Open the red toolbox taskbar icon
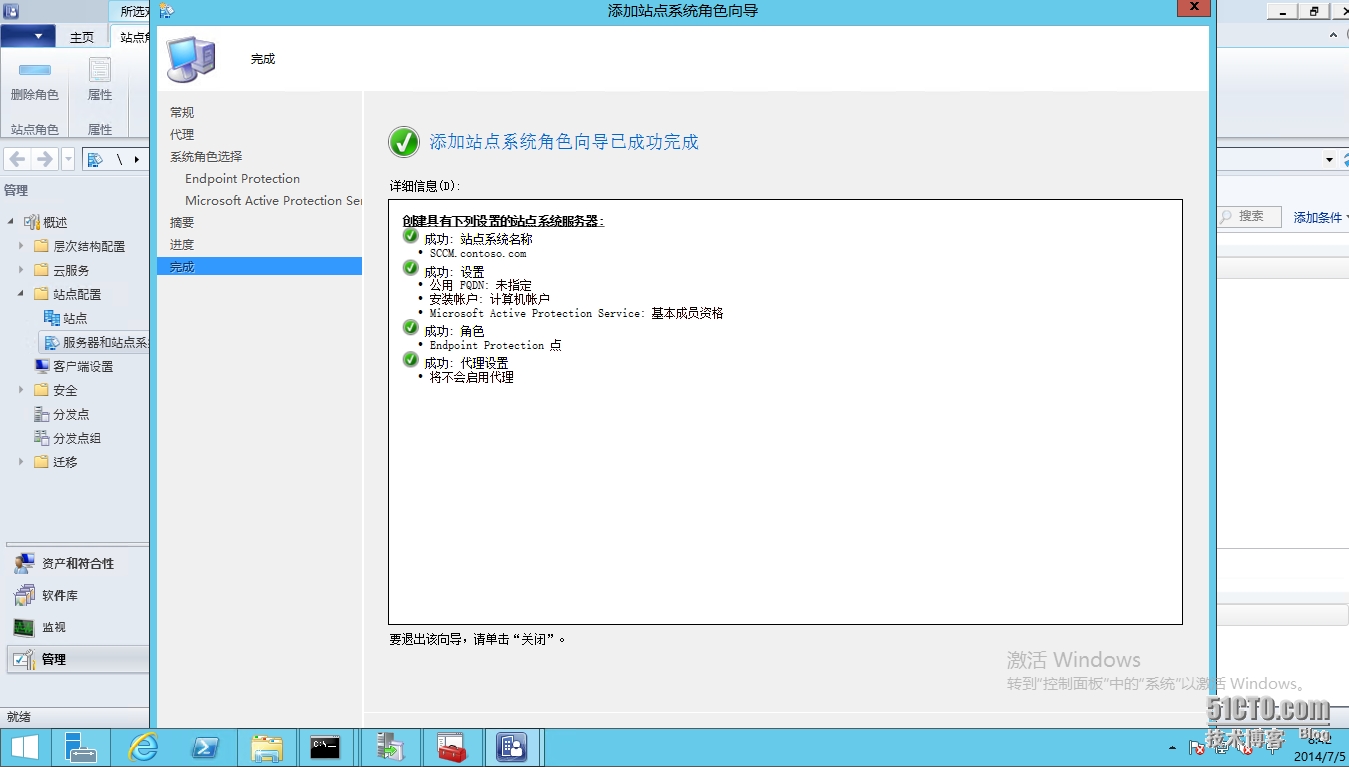The height and width of the screenshot is (767, 1349). pos(452,747)
